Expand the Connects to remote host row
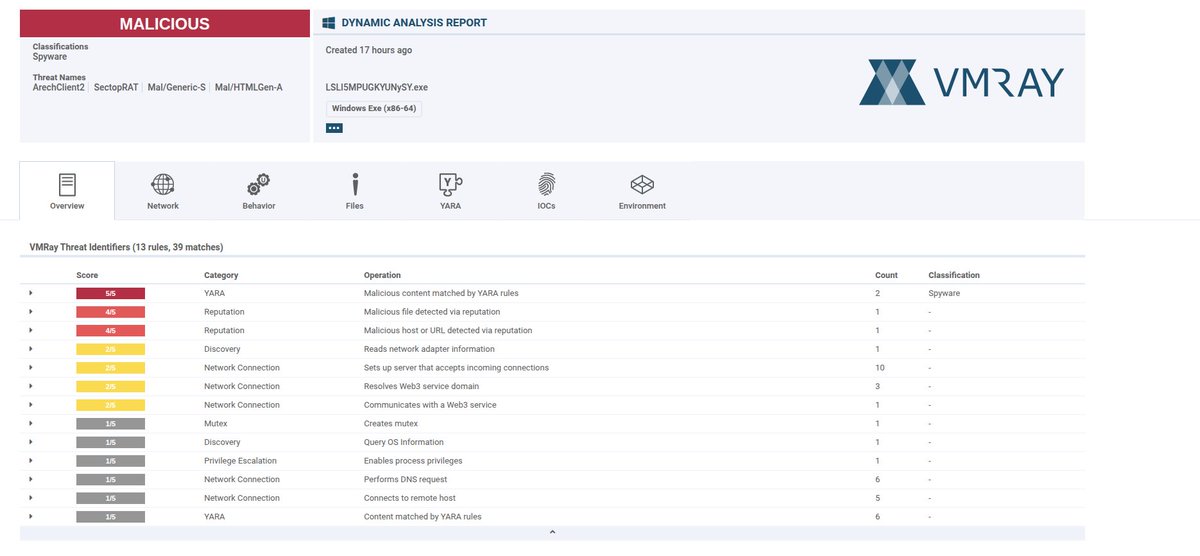The height and width of the screenshot is (556, 1200). [31, 498]
